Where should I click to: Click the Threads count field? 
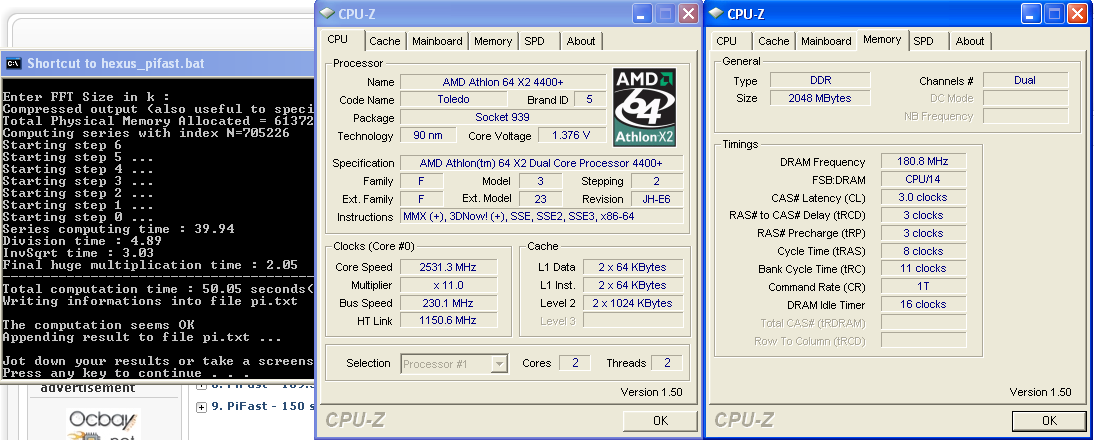(x=667, y=363)
